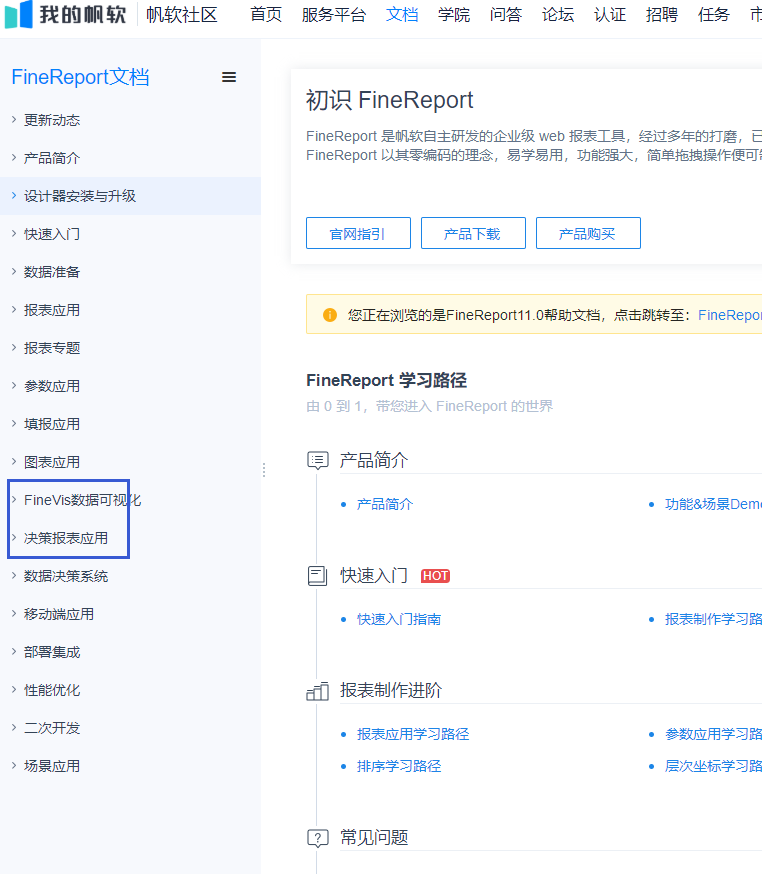Expand the 产品简介 sidebar chevron

pos(14,158)
